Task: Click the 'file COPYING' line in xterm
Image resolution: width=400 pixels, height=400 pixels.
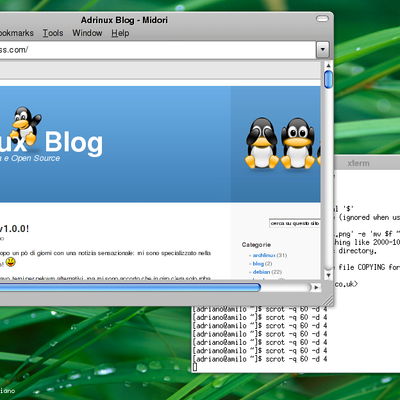Action: (369, 267)
